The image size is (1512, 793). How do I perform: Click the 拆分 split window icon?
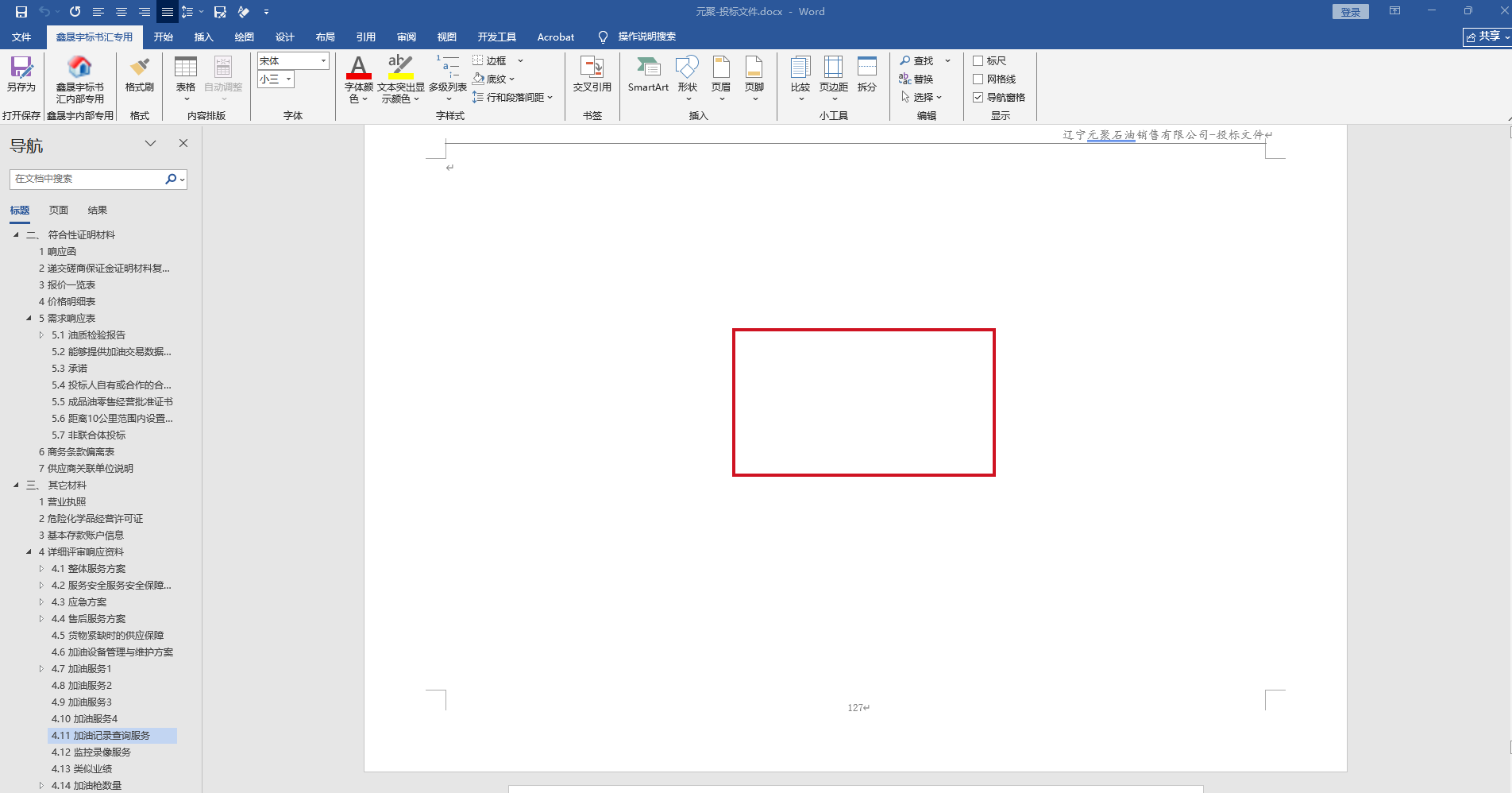867,75
